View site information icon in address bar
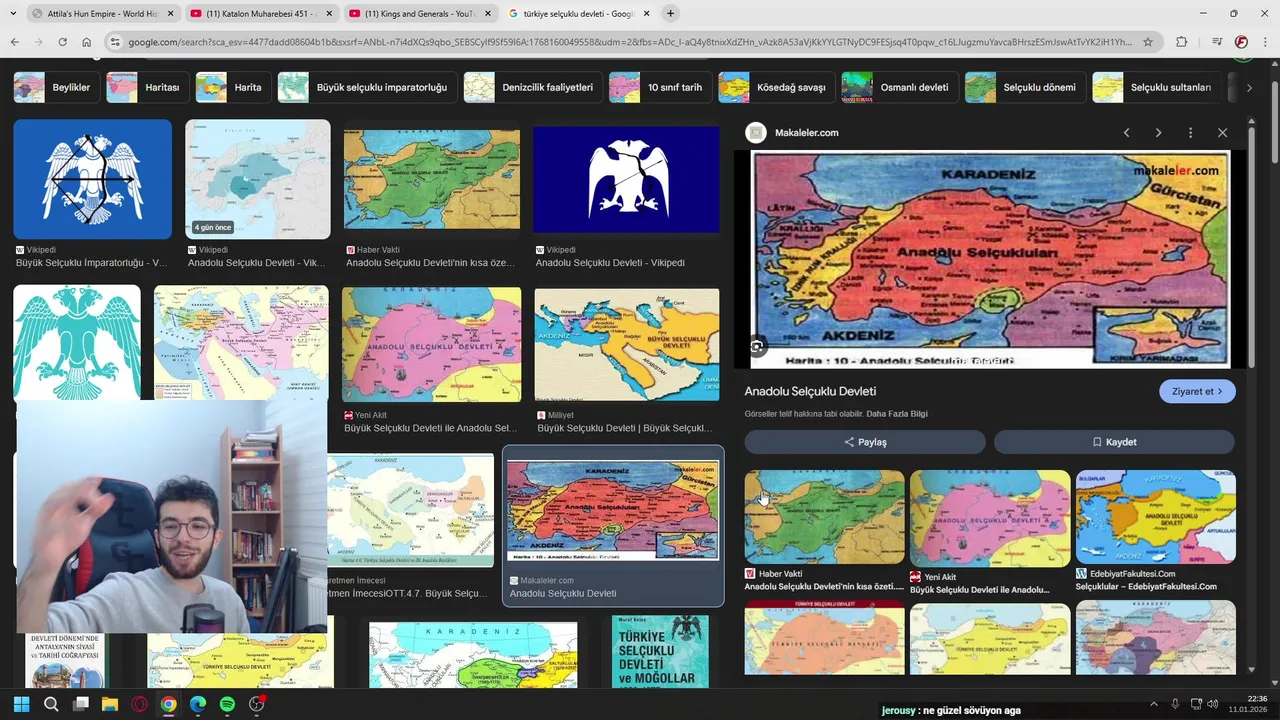The height and width of the screenshot is (720, 1280). (x=115, y=42)
